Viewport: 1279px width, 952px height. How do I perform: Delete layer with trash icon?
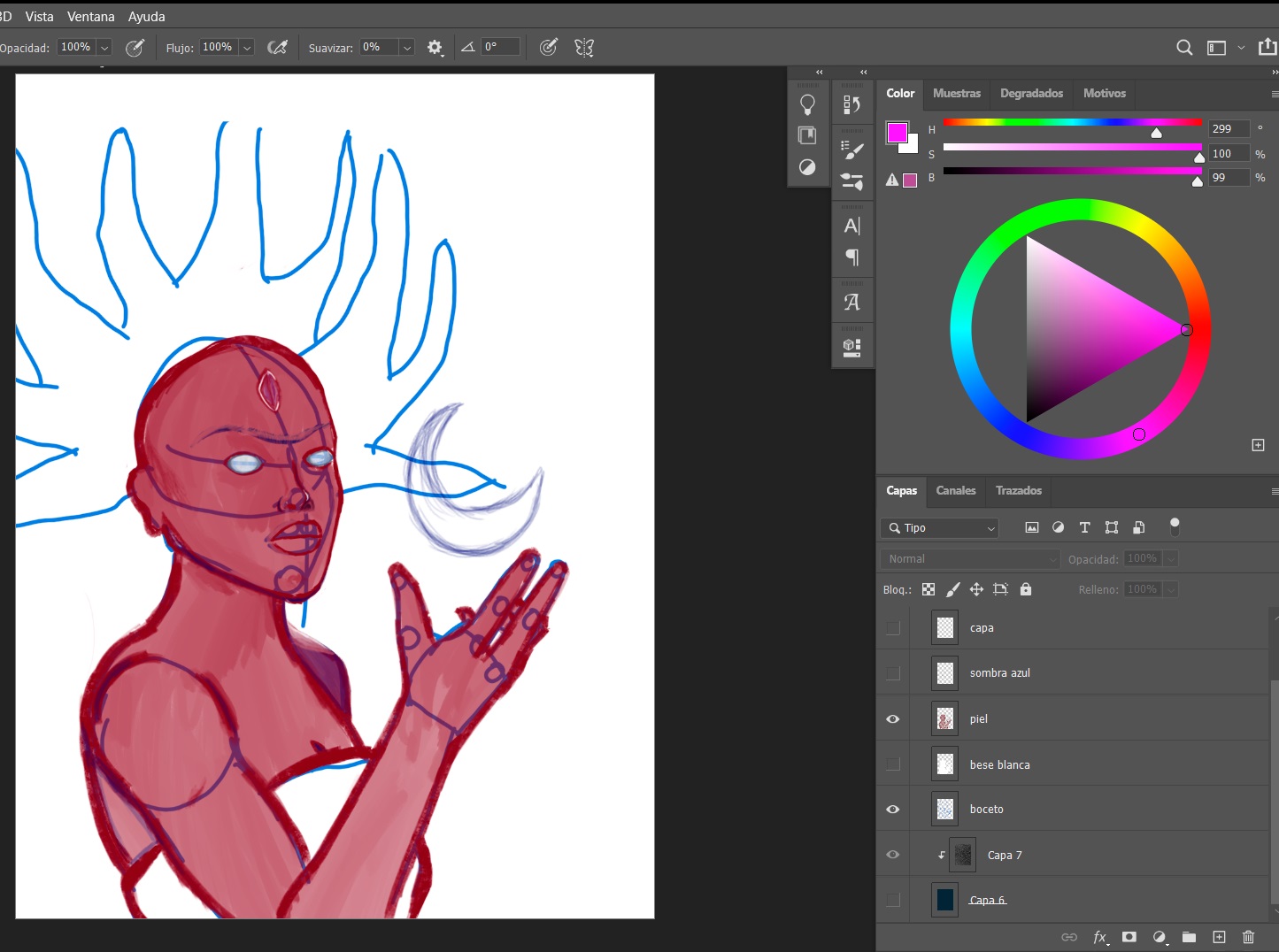click(1249, 937)
